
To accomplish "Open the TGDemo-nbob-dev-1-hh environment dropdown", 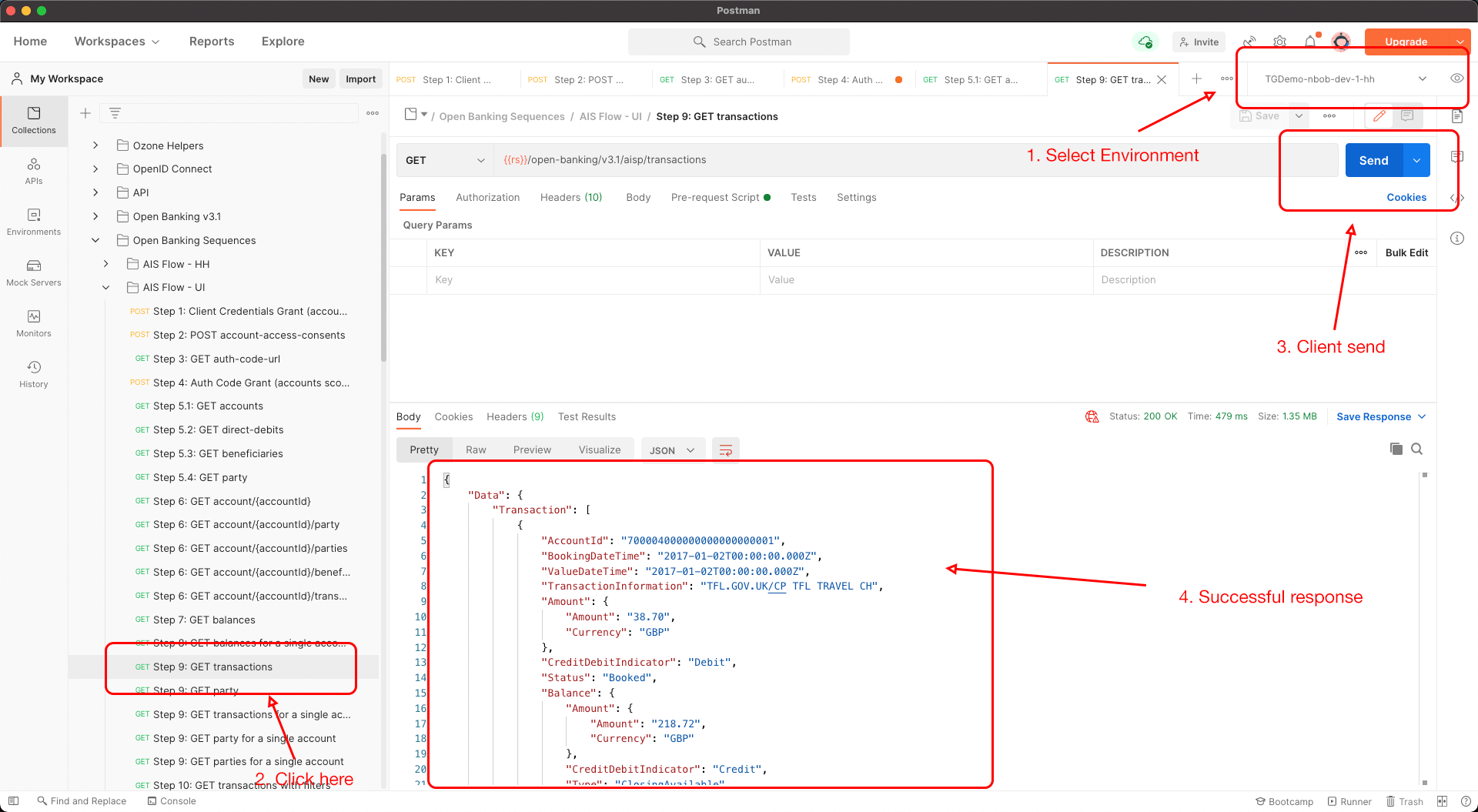I will (1345, 79).
